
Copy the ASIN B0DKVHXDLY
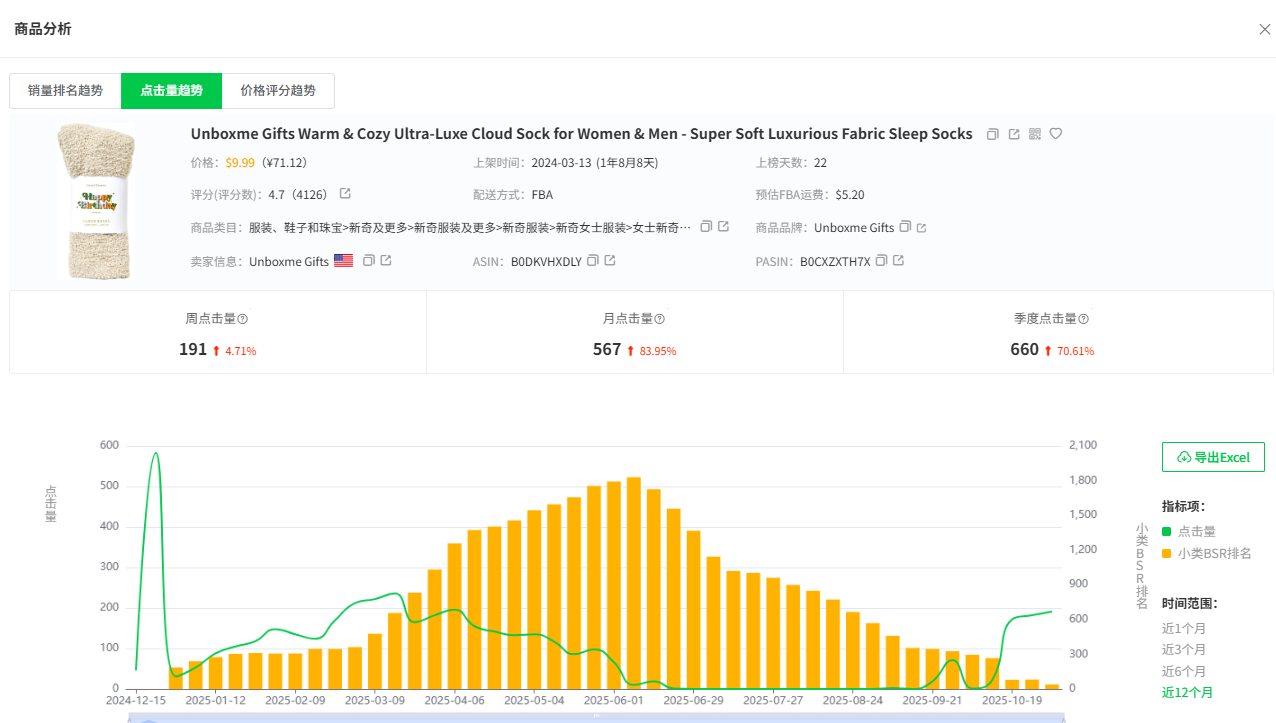pyautogui.click(x=593, y=261)
